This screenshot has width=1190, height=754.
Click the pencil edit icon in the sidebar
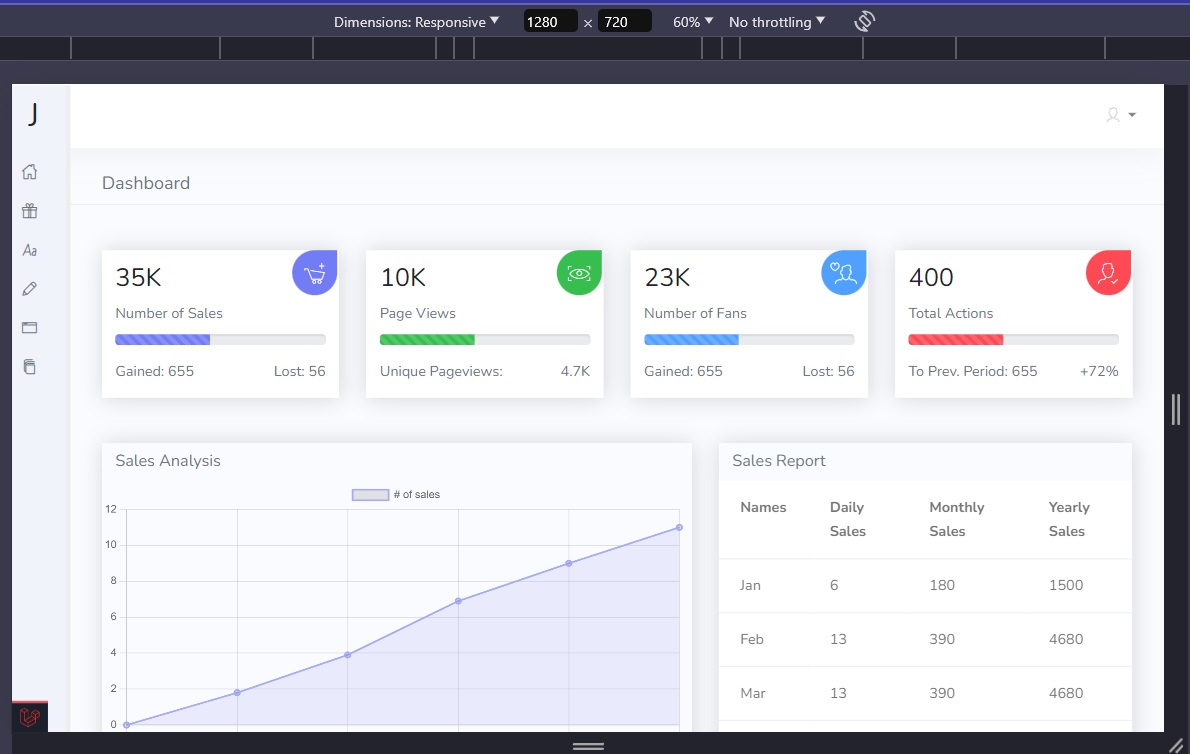[30, 289]
